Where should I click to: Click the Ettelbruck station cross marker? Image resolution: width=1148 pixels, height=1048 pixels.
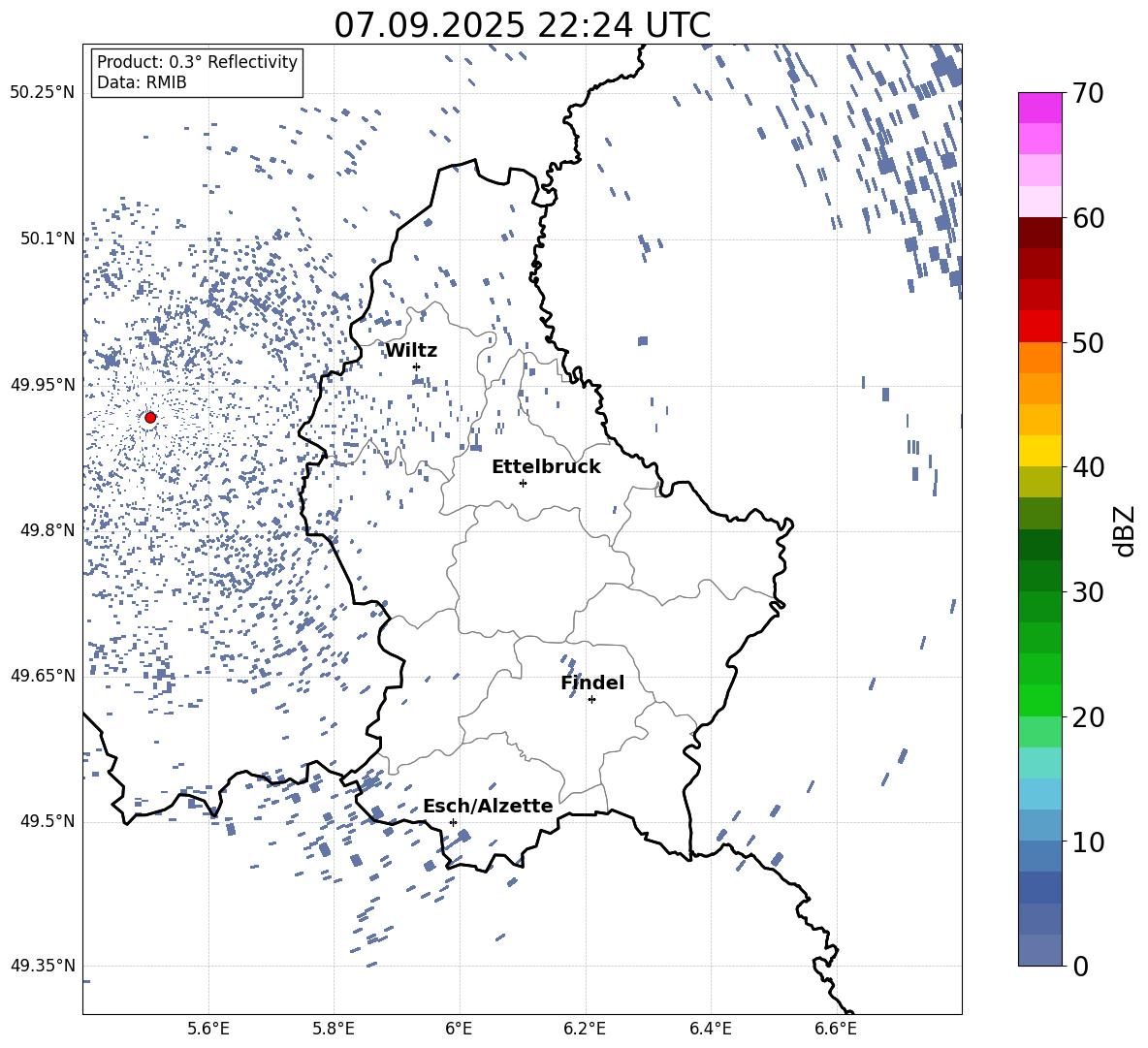[523, 483]
